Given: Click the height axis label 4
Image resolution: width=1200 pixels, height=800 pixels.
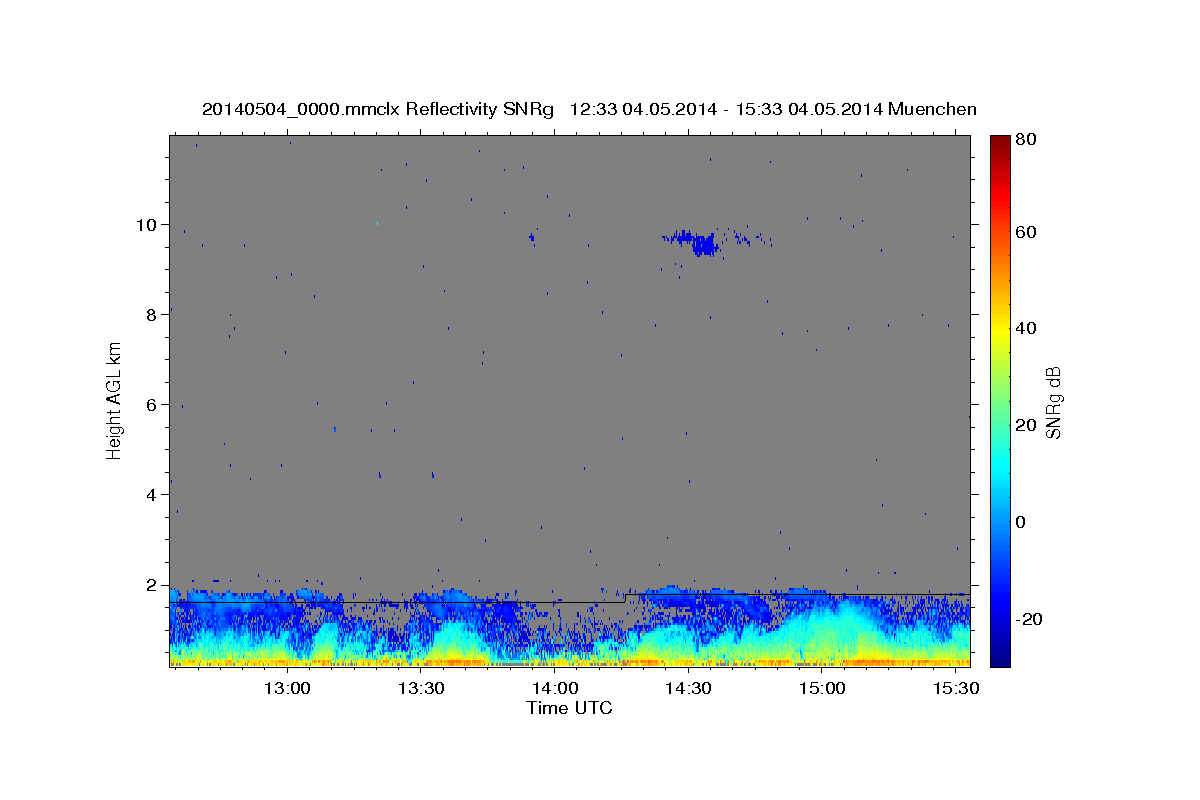Looking at the screenshot, I should [152, 495].
